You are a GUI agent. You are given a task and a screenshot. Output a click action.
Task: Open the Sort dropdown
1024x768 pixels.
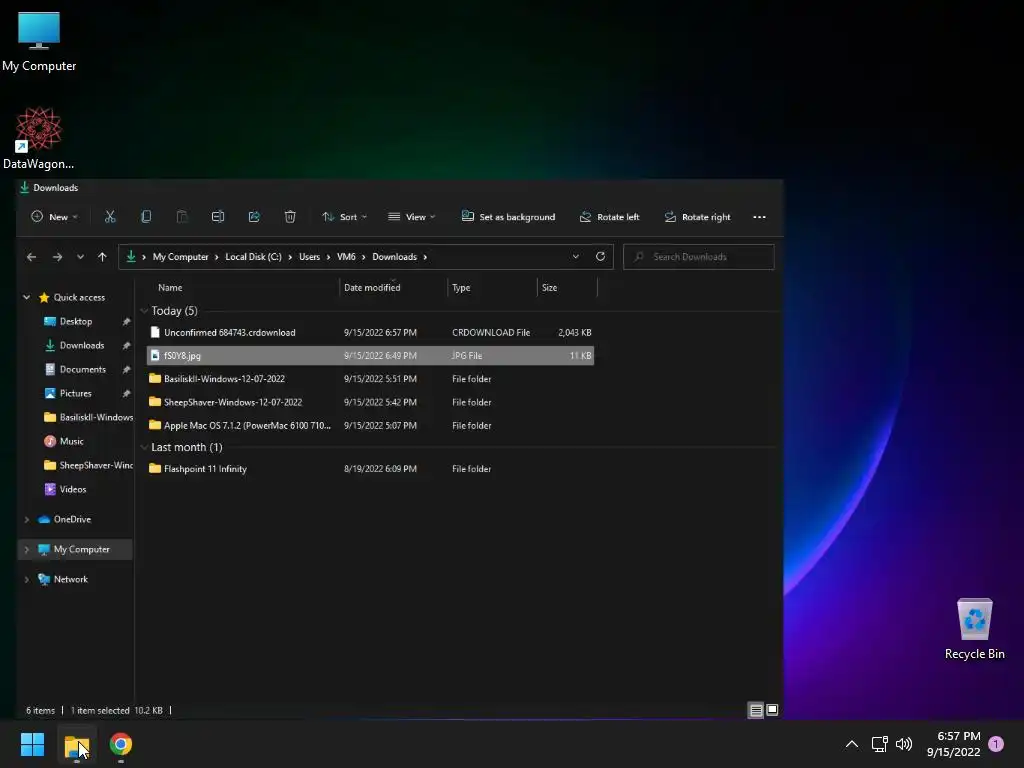[344, 217]
